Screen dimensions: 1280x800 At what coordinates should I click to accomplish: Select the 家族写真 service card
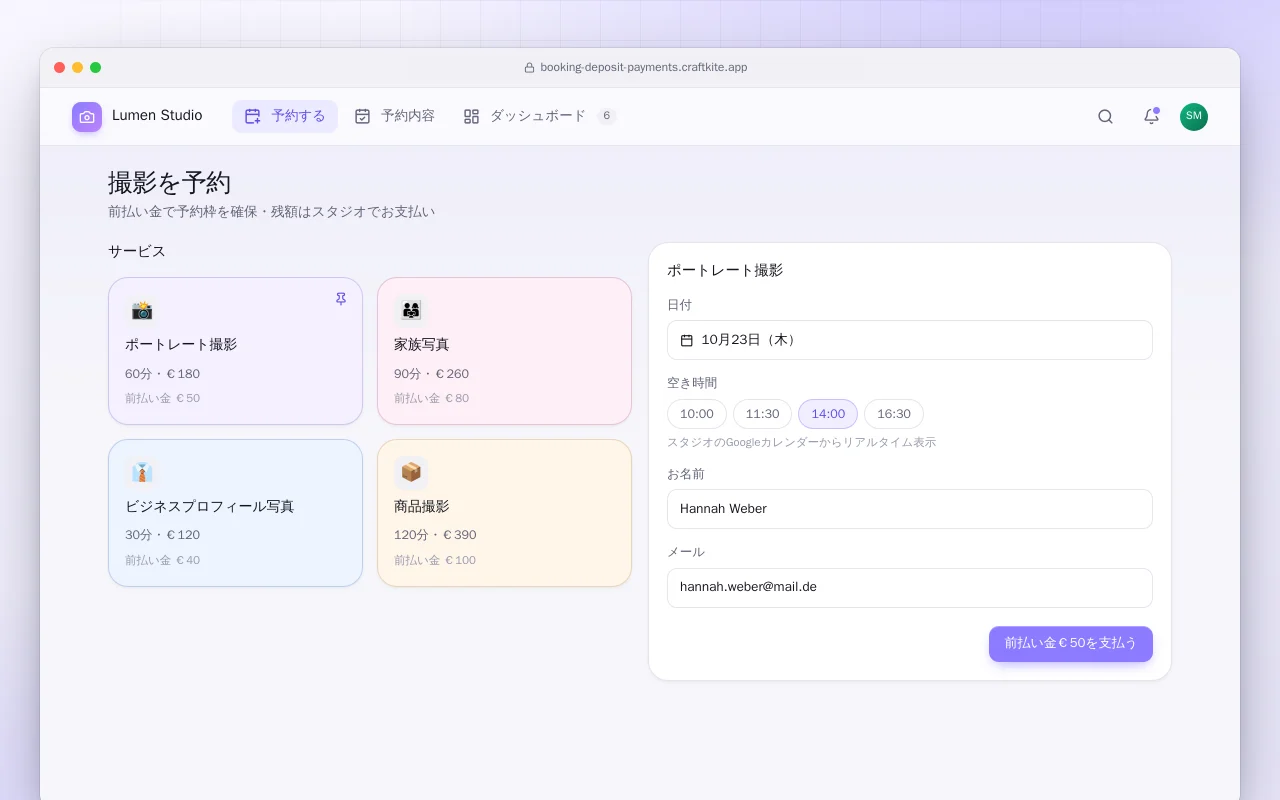[505, 351]
